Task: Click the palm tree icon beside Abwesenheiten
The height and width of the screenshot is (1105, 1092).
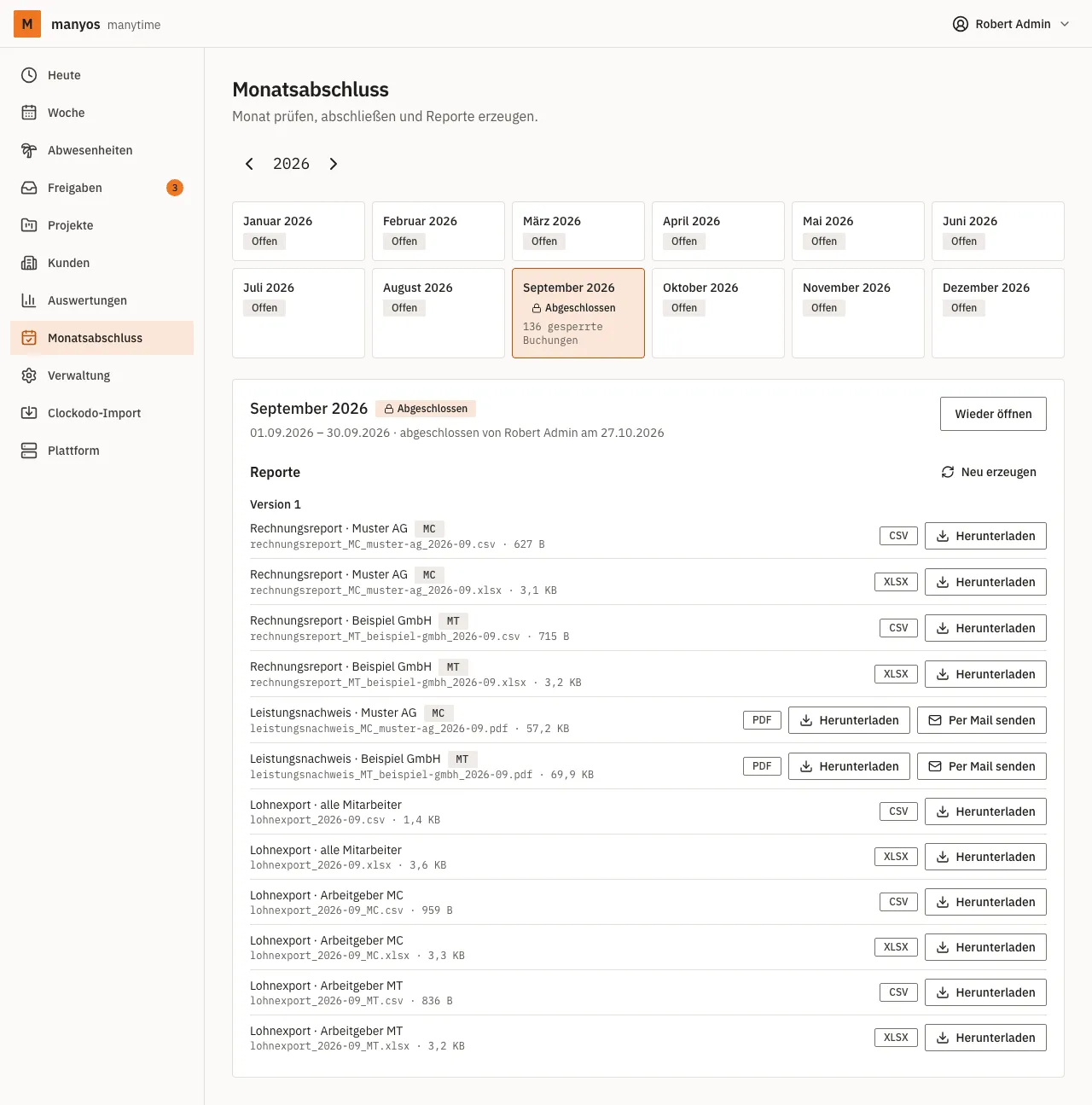Action: pyautogui.click(x=29, y=150)
